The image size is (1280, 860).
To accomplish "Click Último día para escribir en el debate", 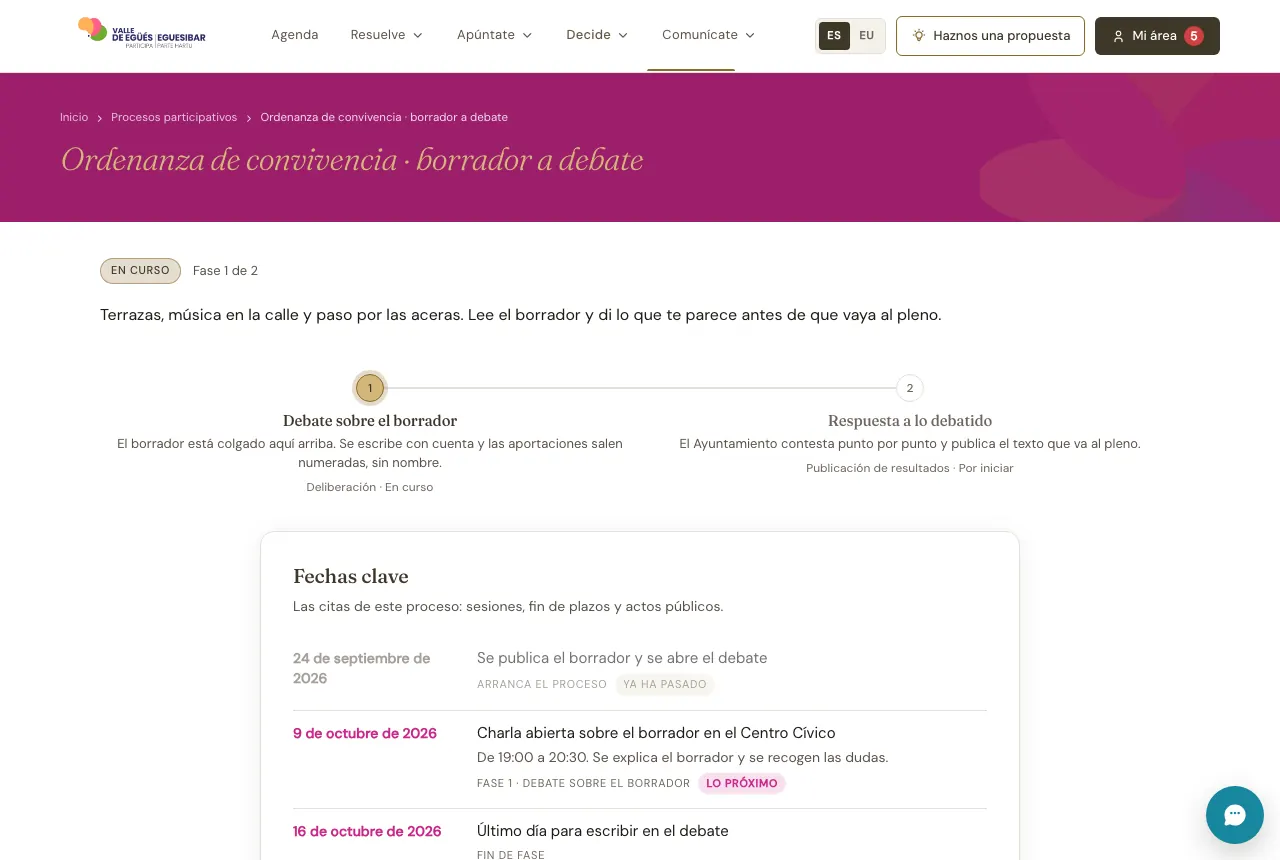I will click(603, 831).
